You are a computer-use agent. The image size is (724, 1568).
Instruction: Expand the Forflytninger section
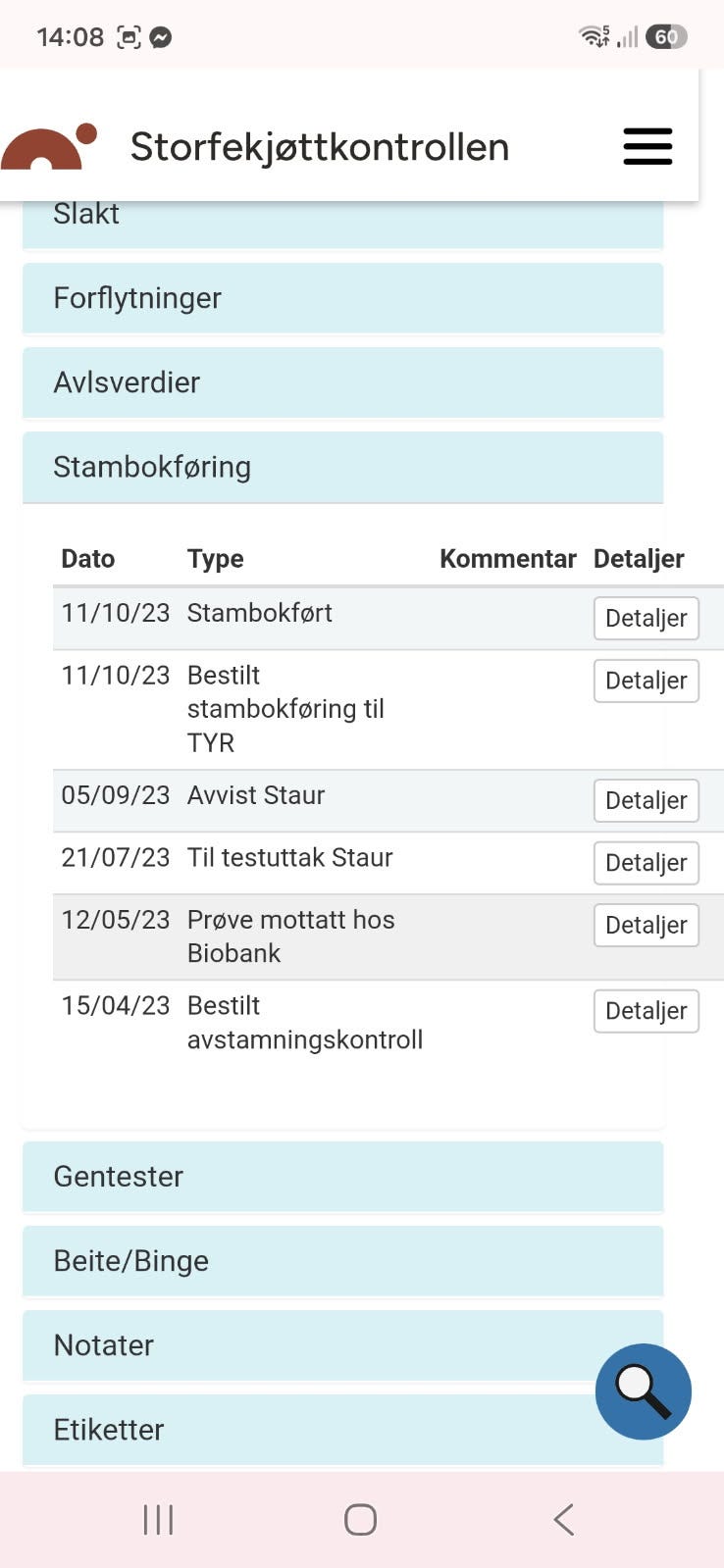tap(342, 298)
